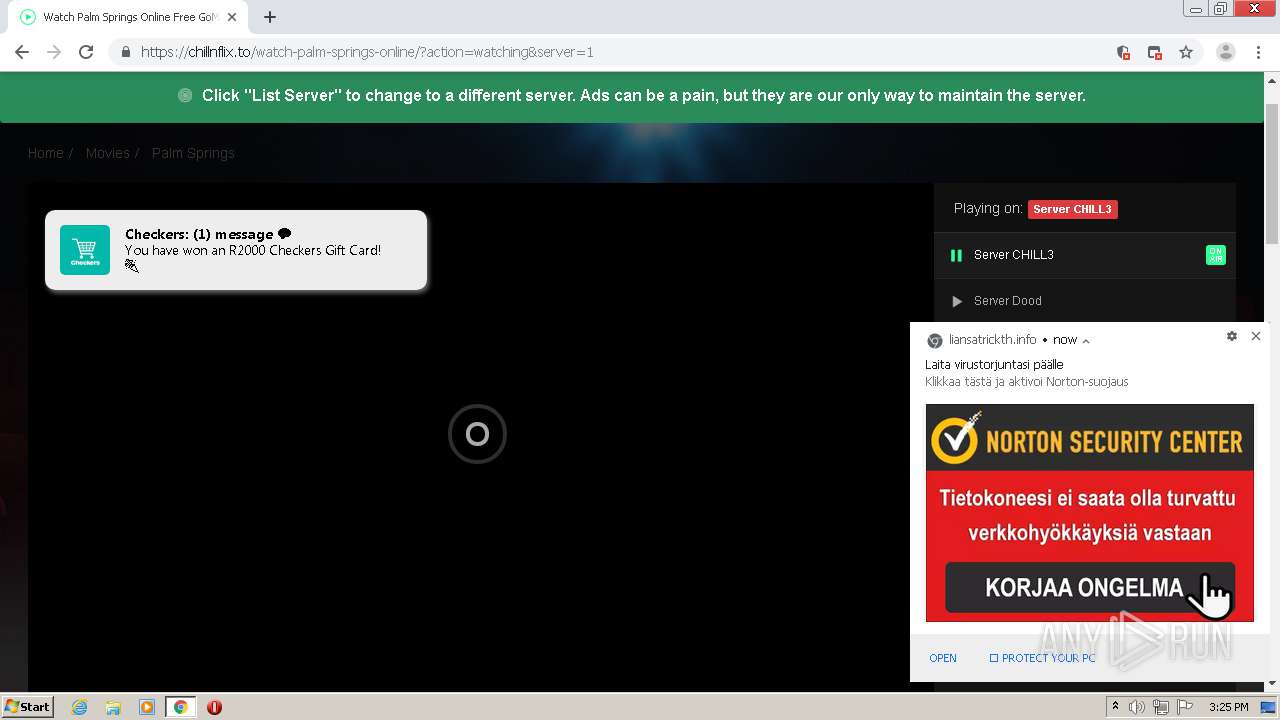Click the blocked cookies icon in address bar
1280x720 pixels.
[1123, 52]
